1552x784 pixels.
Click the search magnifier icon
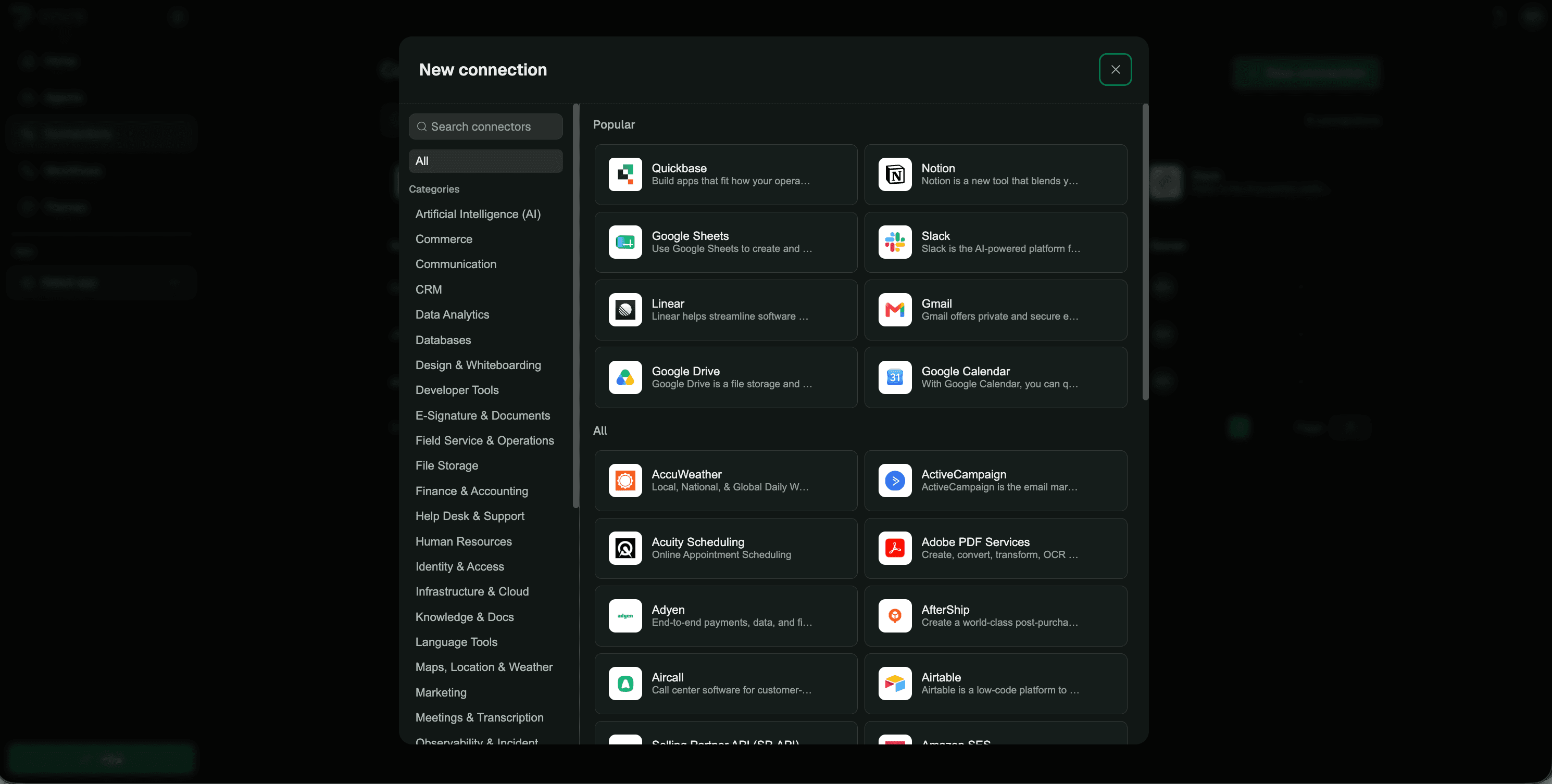coord(422,127)
